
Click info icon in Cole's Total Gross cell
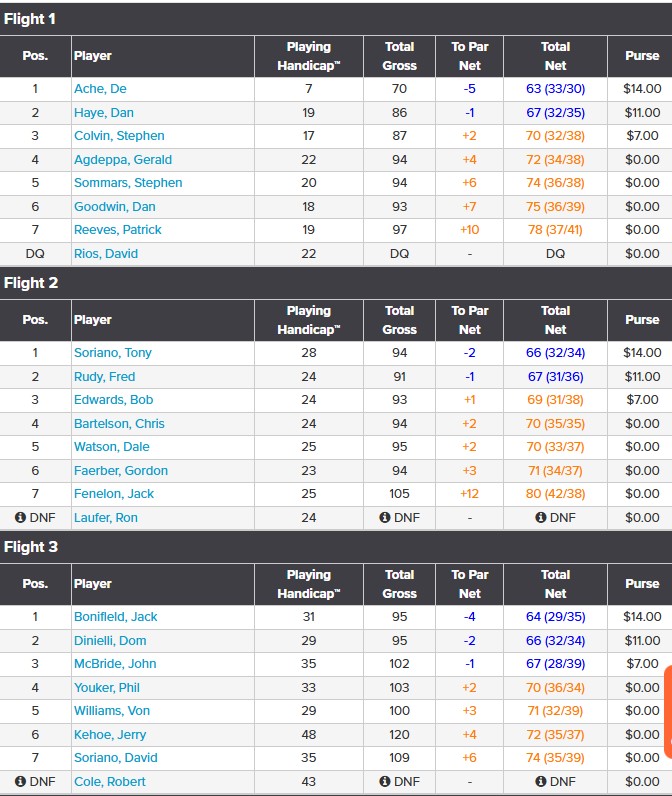[385, 781]
